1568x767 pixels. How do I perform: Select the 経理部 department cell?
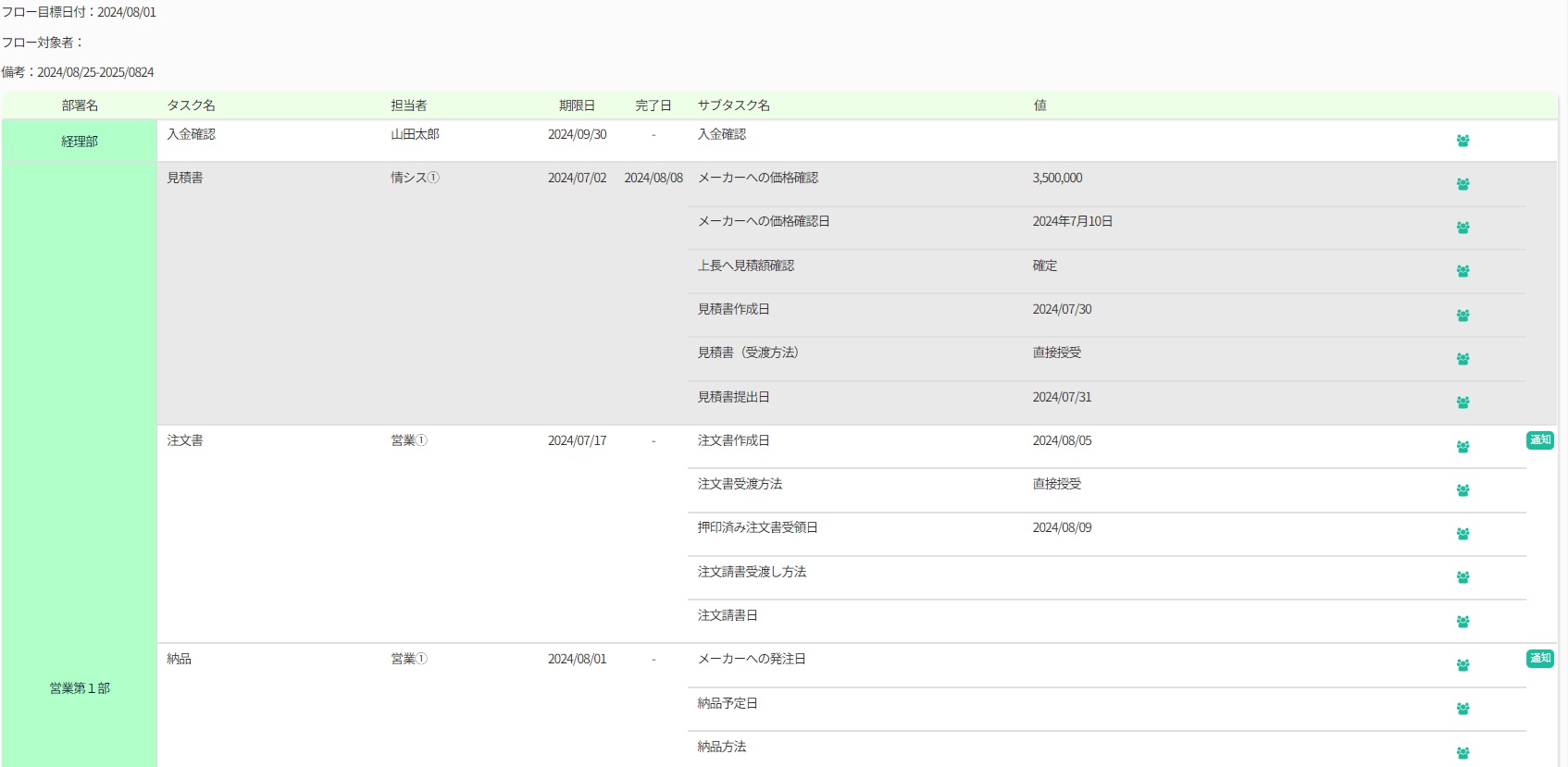coord(80,142)
